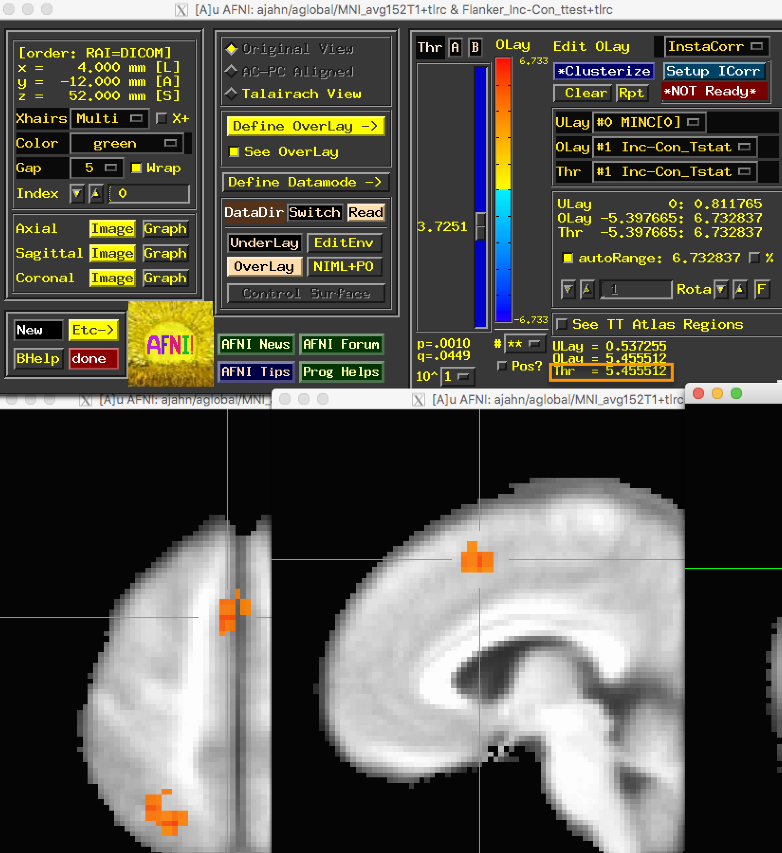
Task: Open the Xhairs Multi dropdown
Action: (109, 119)
